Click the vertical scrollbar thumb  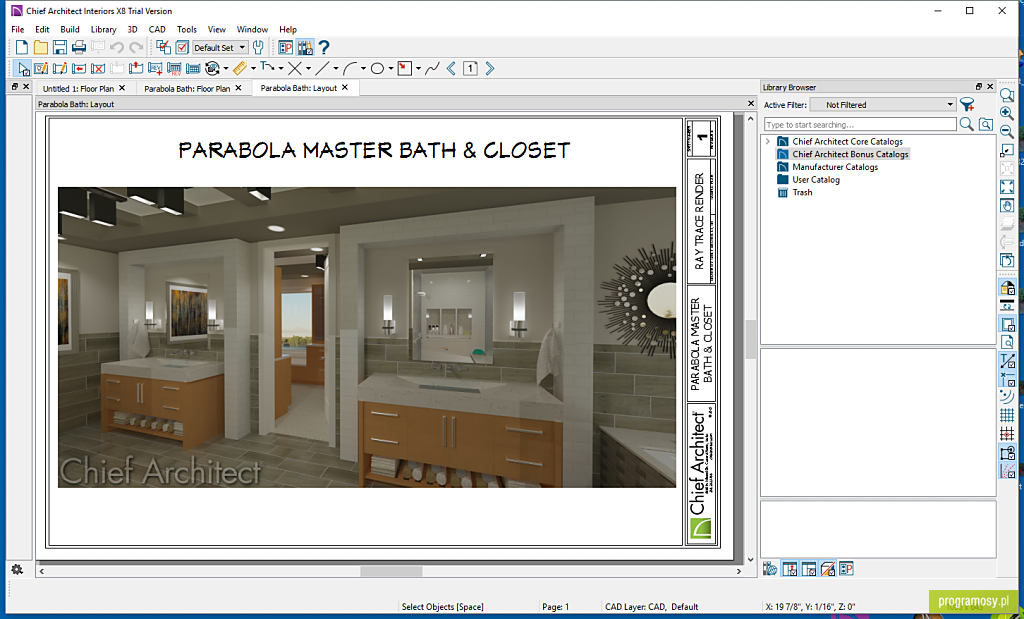(x=750, y=340)
